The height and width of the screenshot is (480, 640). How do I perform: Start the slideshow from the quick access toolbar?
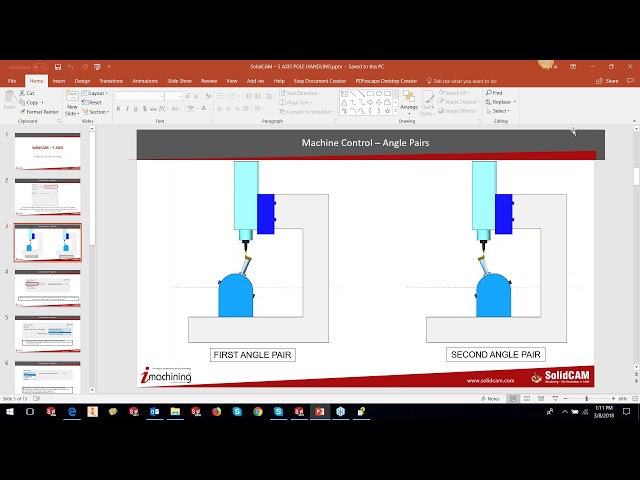pos(97,67)
